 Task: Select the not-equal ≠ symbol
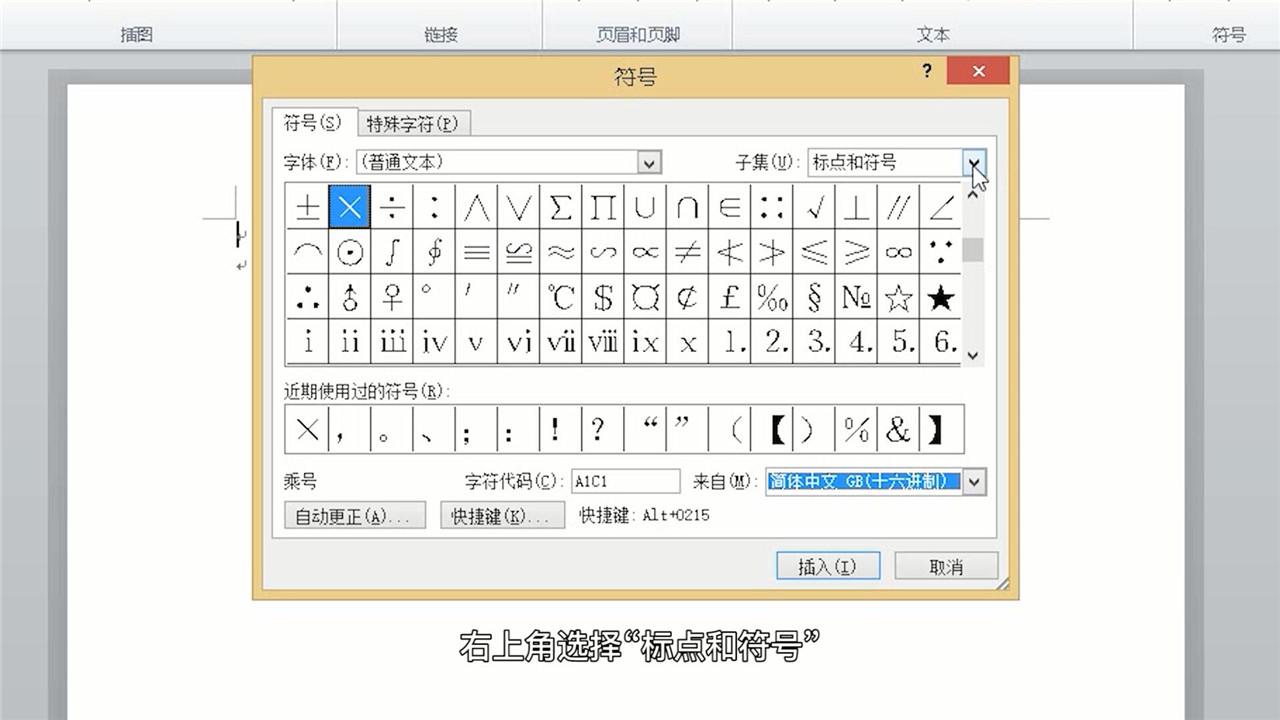coord(687,252)
